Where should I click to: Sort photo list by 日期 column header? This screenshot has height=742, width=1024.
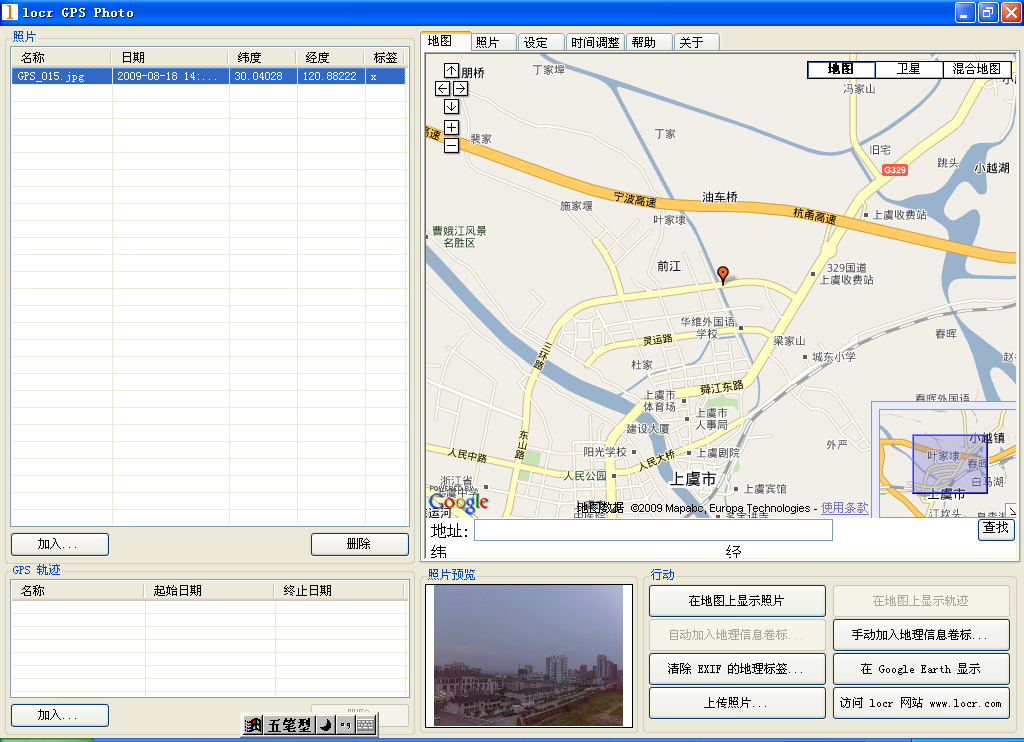tap(170, 57)
